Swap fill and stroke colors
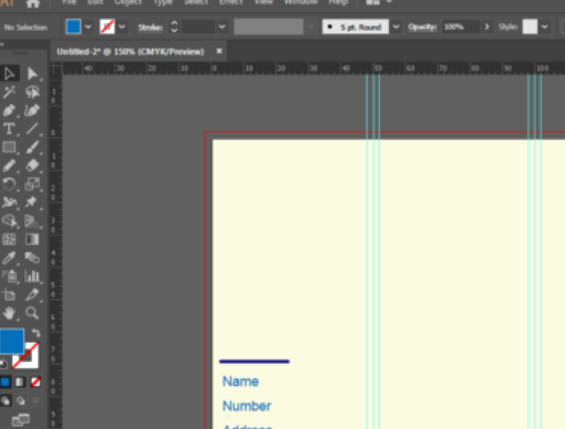The image size is (565, 429). pos(36,333)
